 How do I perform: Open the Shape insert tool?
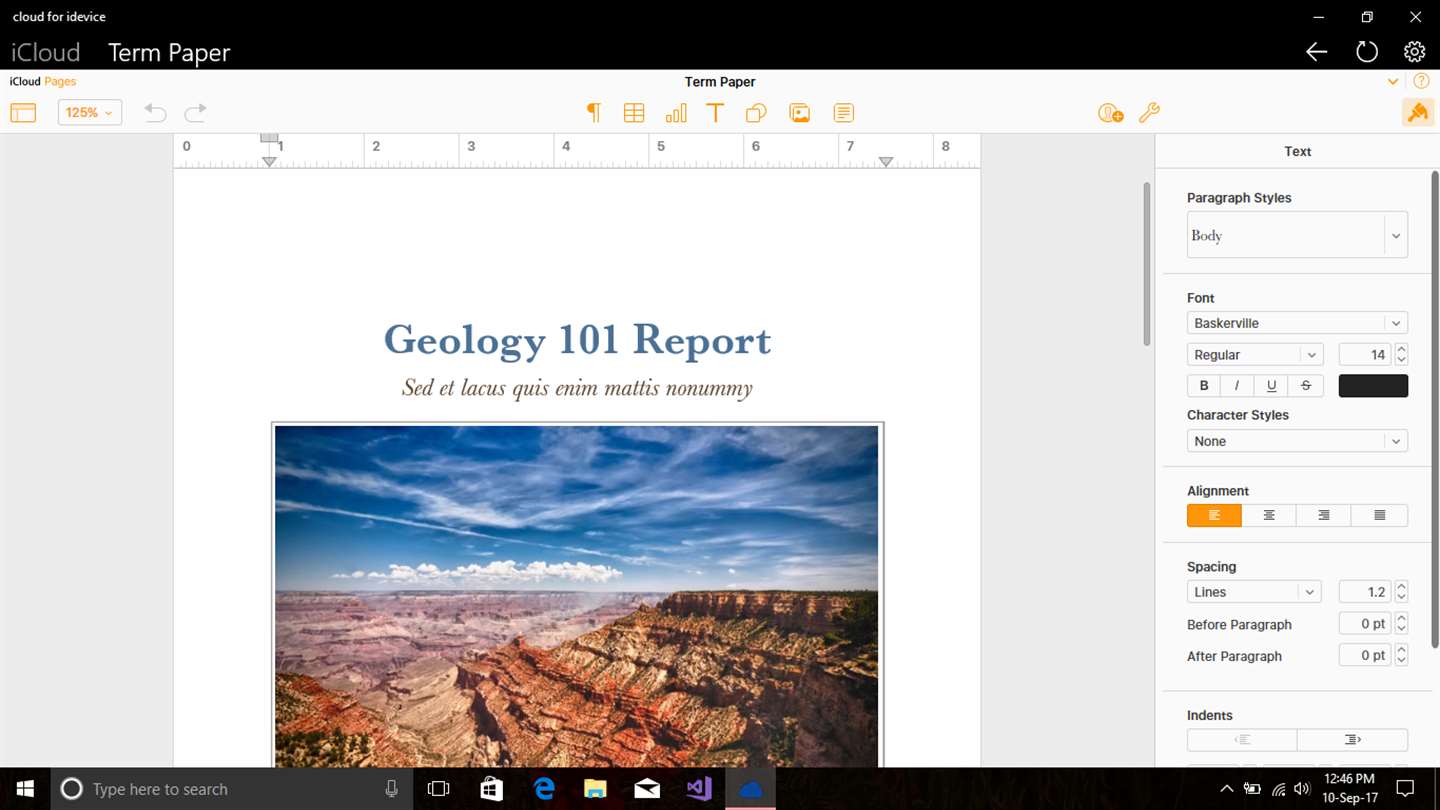[x=756, y=113]
